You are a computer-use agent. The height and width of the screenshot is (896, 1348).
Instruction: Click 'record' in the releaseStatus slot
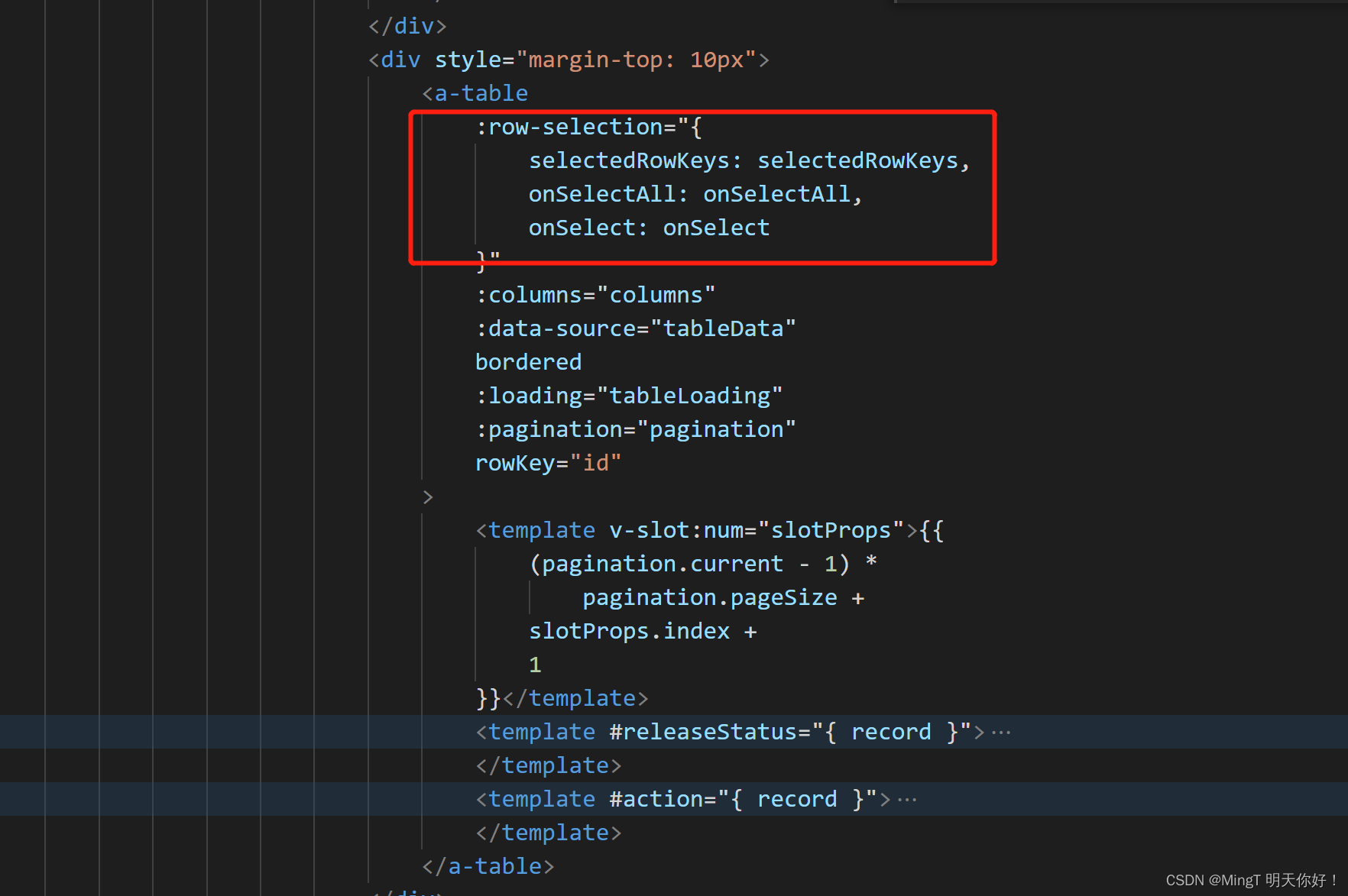click(x=891, y=732)
